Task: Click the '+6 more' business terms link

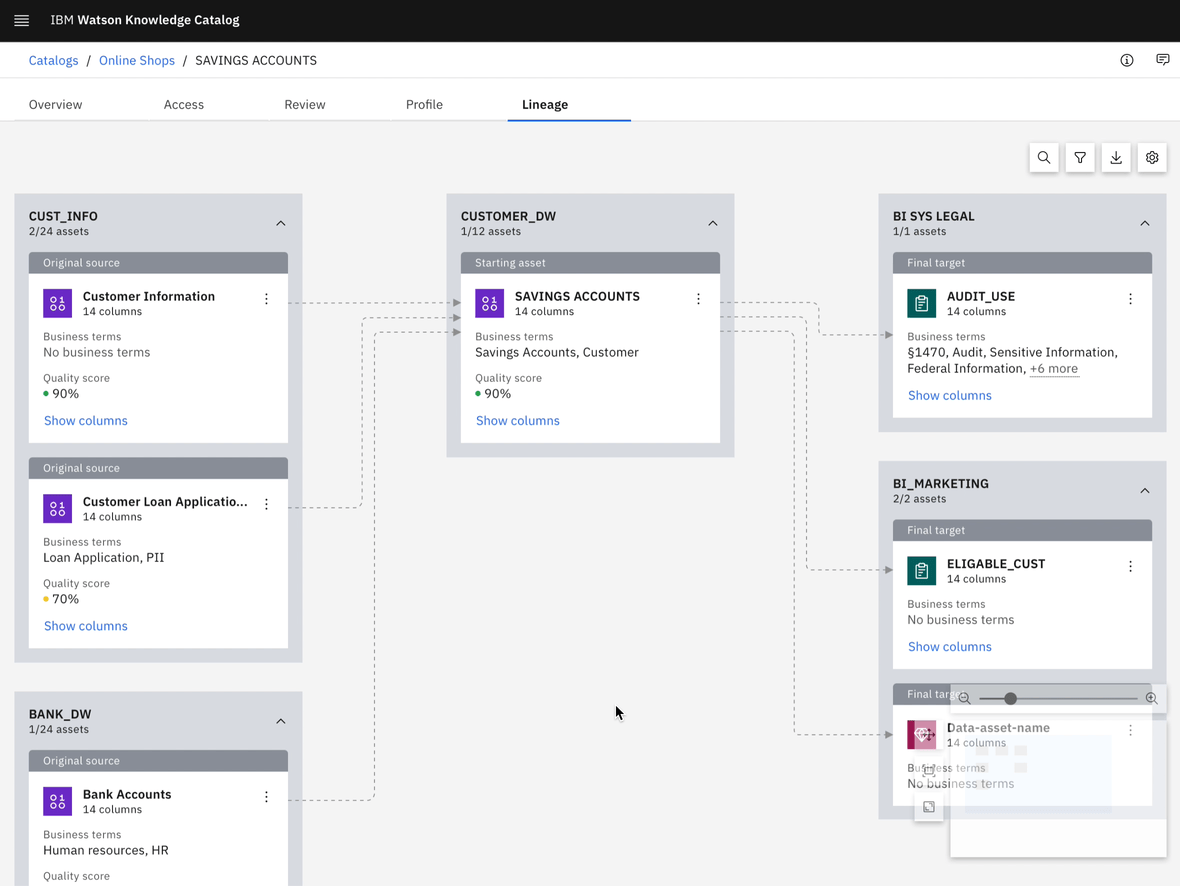Action: (1054, 369)
